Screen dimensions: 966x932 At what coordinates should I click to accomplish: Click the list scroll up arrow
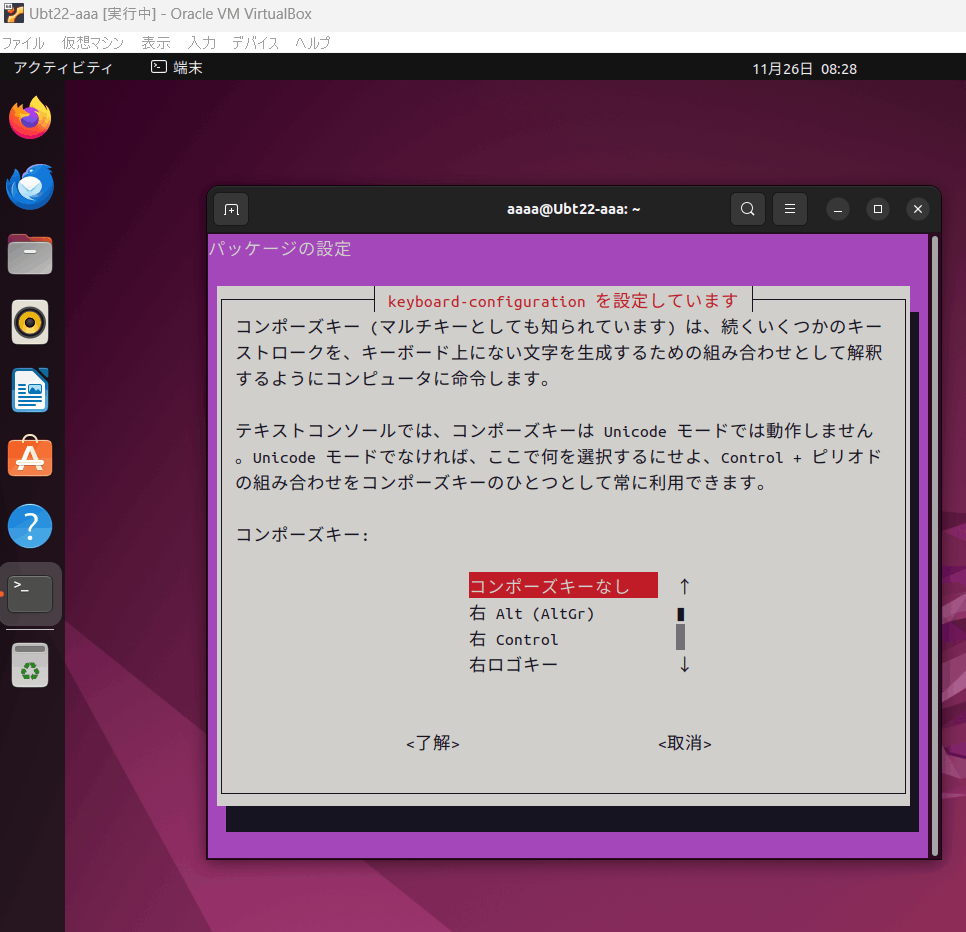pyautogui.click(x=684, y=586)
